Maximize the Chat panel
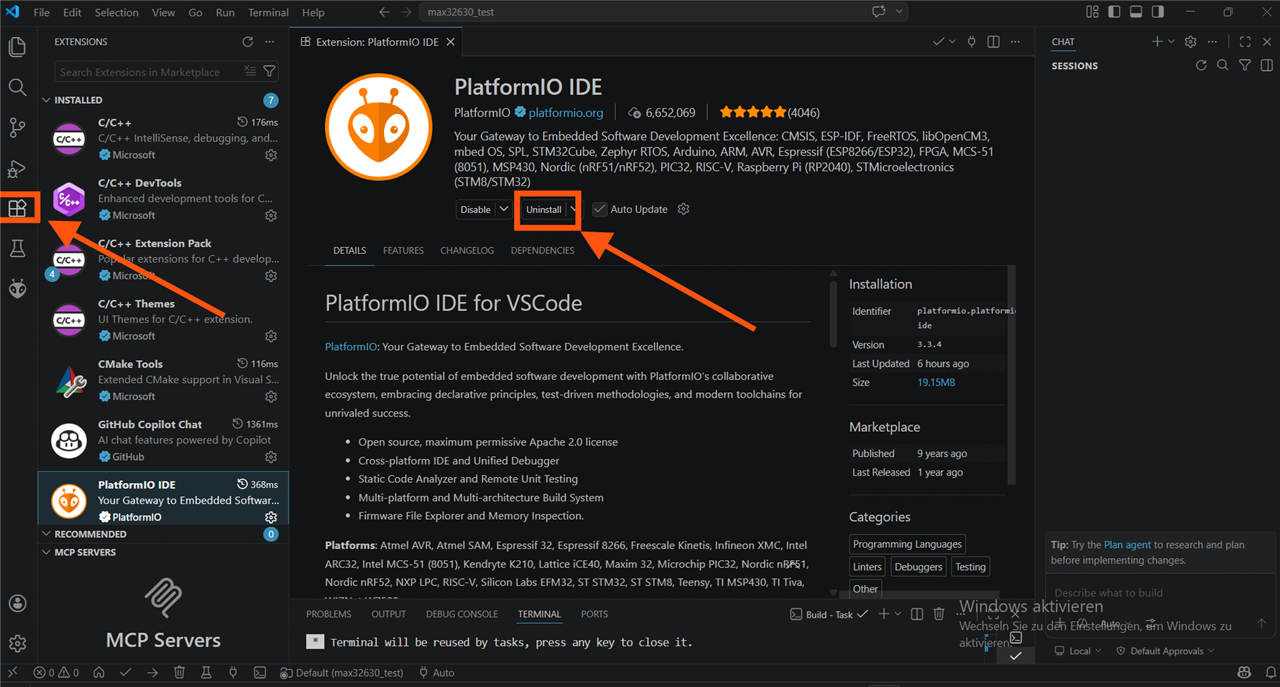This screenshot has height=687, width=1280. [x=1245, y=42]
